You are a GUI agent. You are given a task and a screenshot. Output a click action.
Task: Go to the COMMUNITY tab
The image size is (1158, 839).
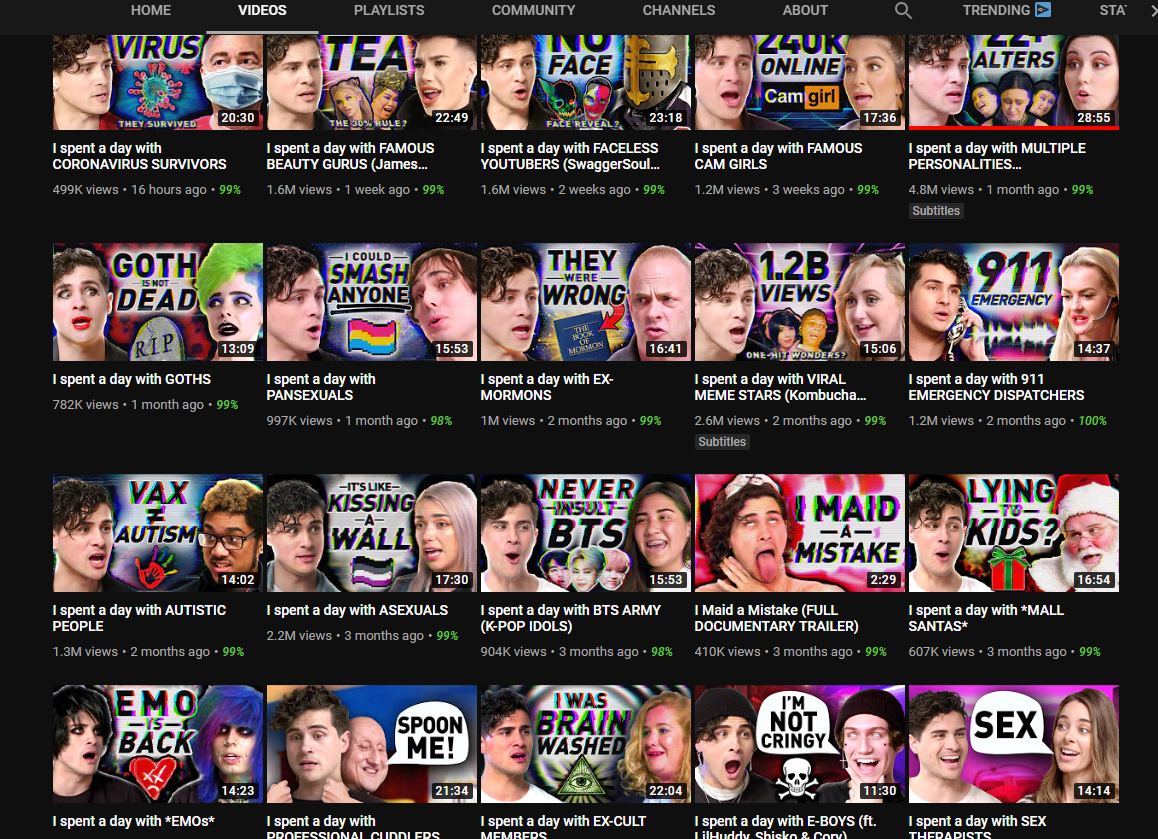tap(533, 10)
